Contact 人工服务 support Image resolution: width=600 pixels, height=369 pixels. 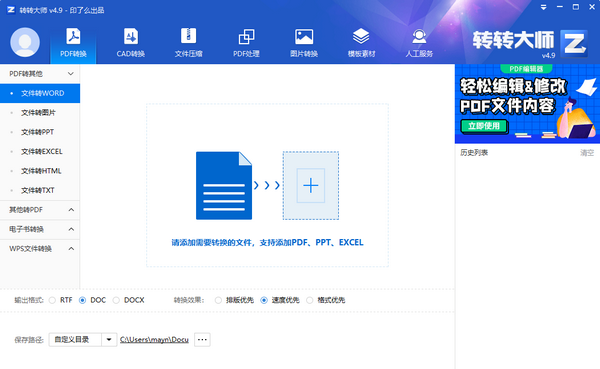419,43
